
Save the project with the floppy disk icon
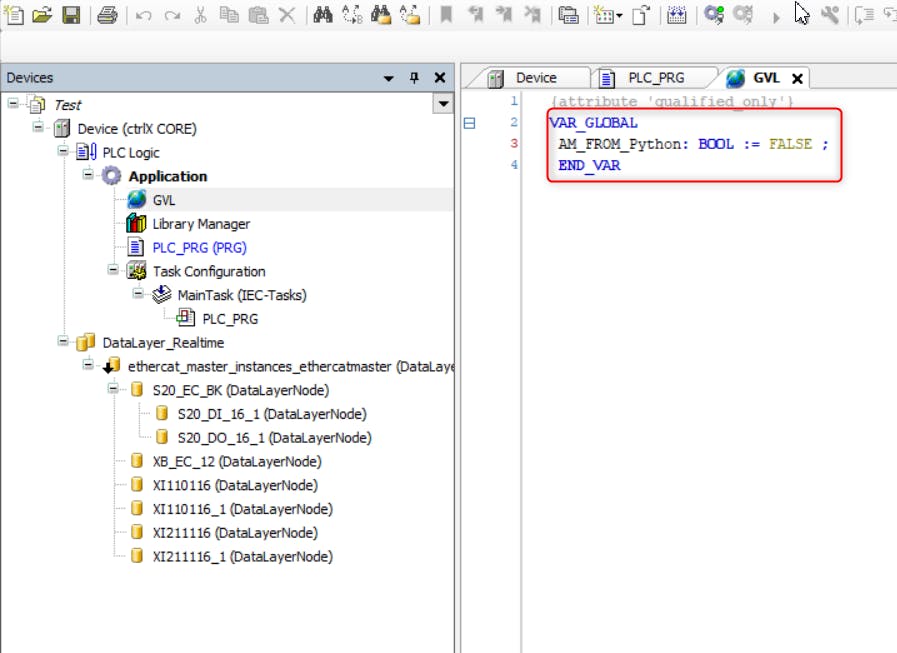[71, 15]
